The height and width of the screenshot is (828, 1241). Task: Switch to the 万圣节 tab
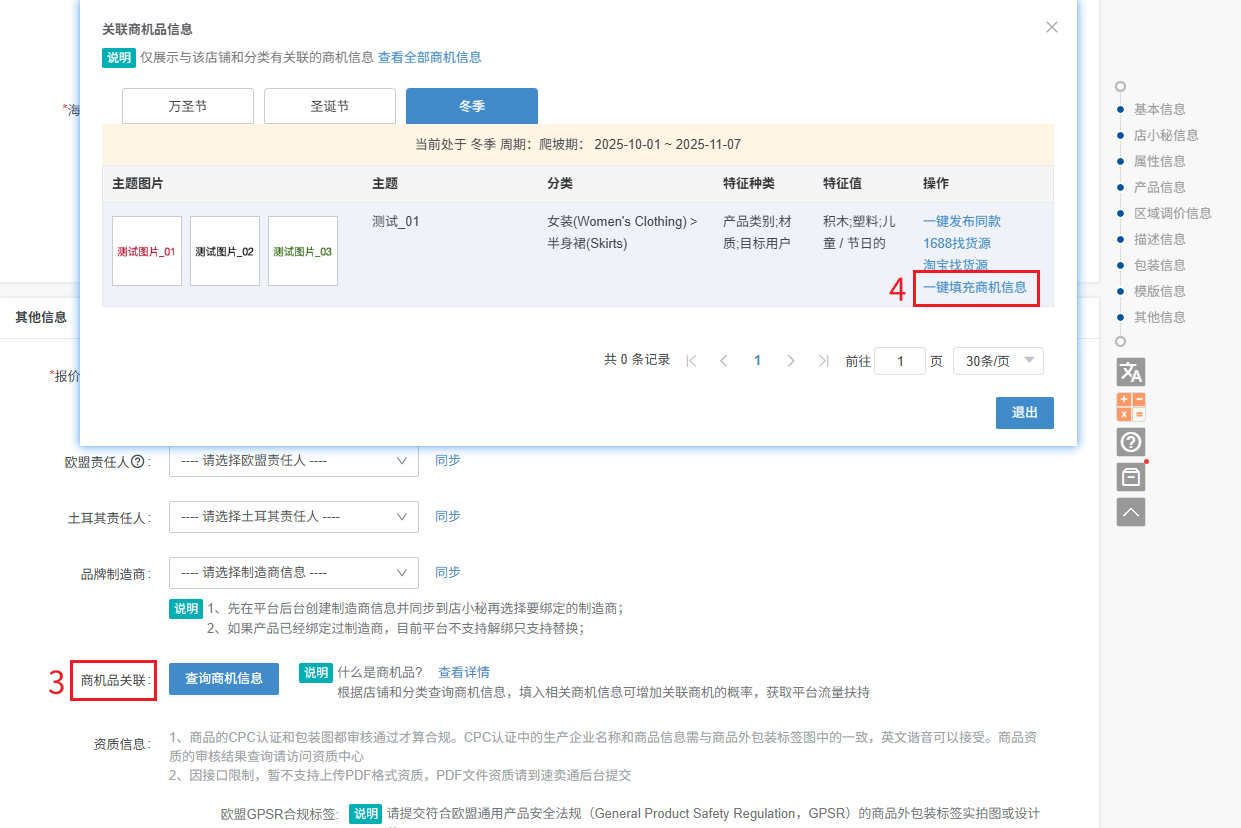tap(188, 106)
